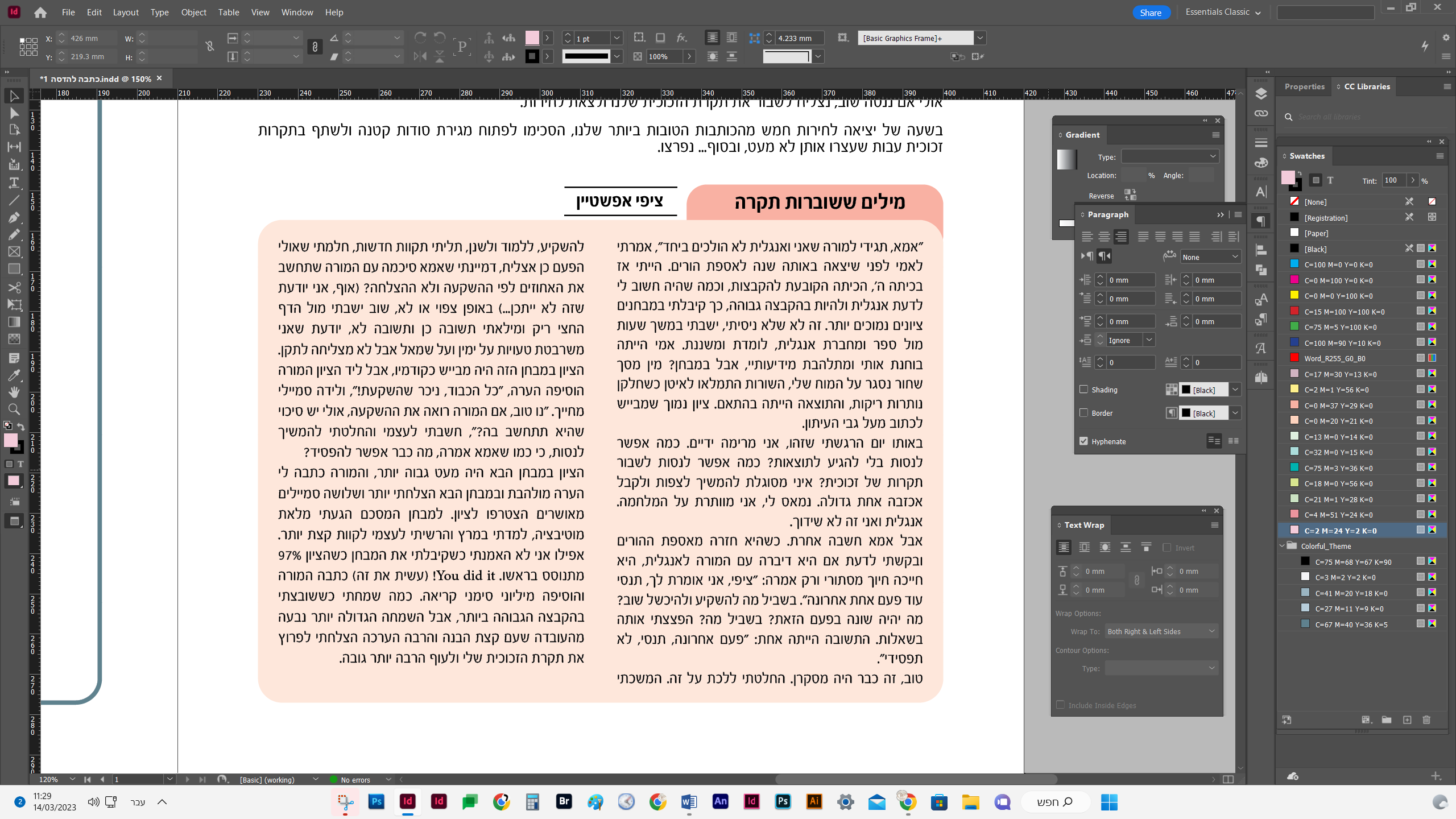Select Jump object text wrap icon
The image size is (1456, 819).
(1126, 547)
